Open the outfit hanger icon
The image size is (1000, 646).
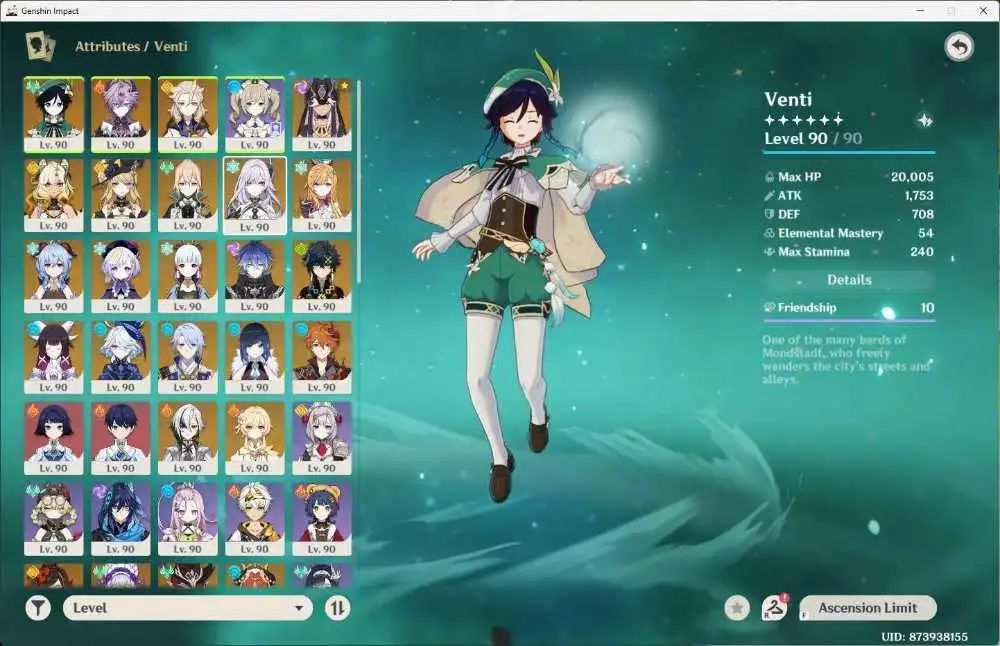[x=774, y=608]
